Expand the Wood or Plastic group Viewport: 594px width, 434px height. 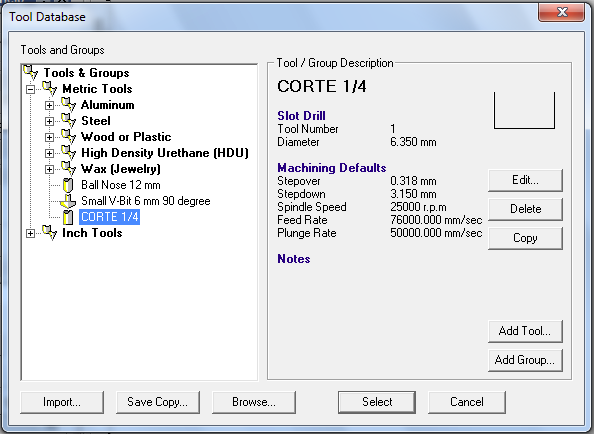[x=49, y=137]
